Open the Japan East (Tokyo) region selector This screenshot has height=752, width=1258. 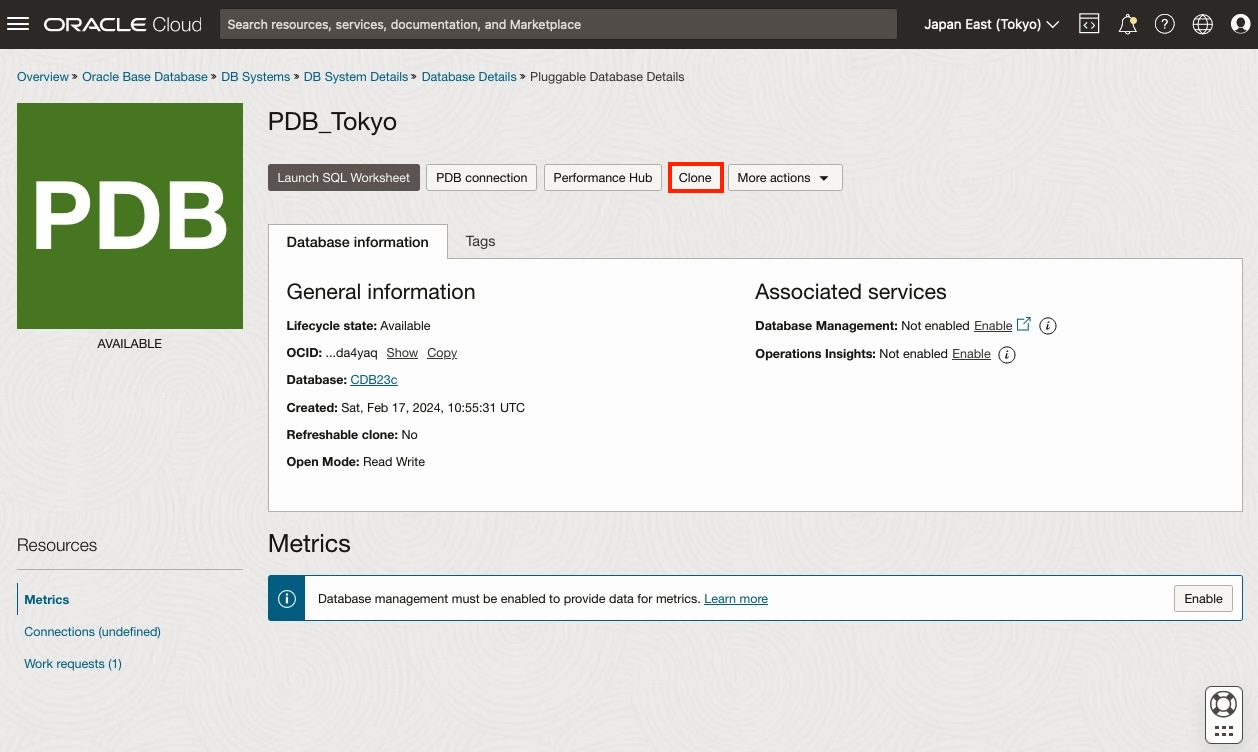pyautogui.click(x=990, y=24)
